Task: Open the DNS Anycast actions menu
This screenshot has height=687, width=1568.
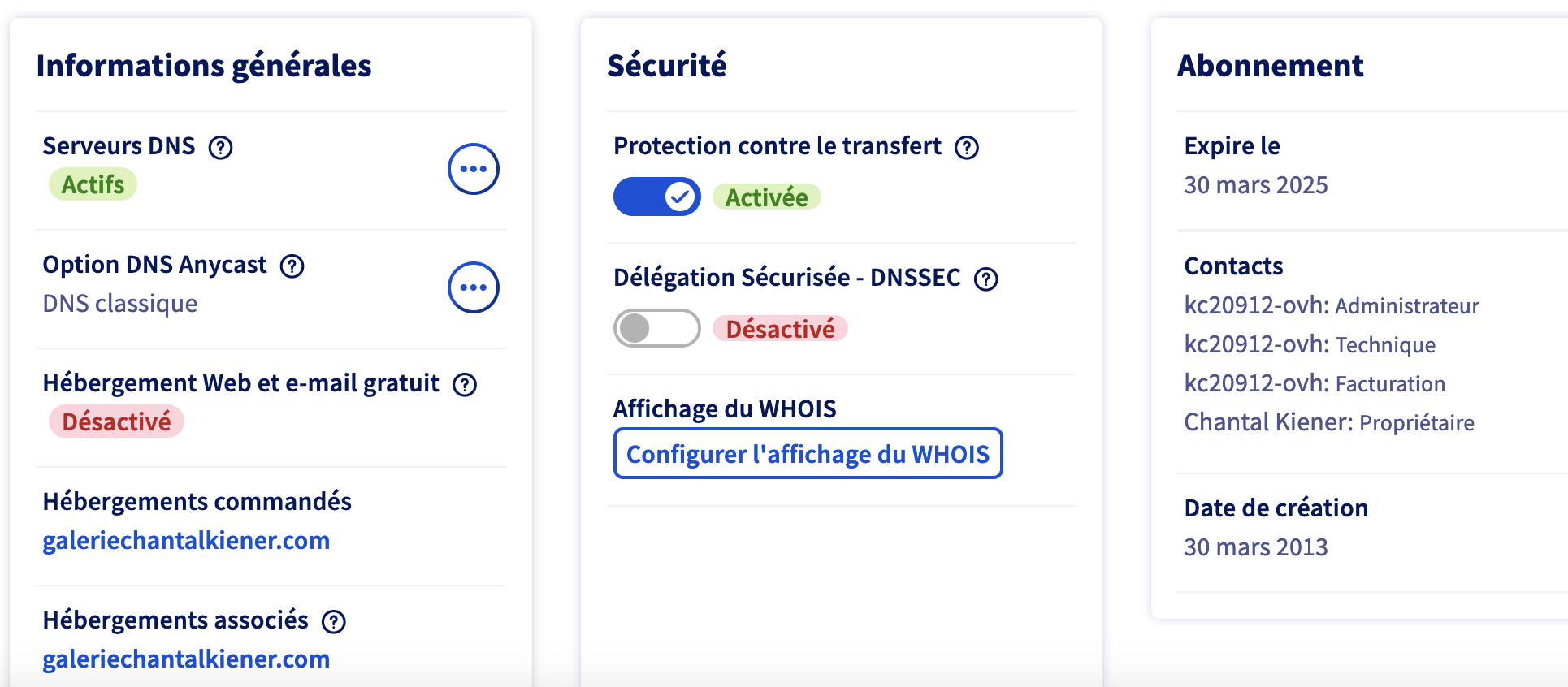Action: coord(474,287)
